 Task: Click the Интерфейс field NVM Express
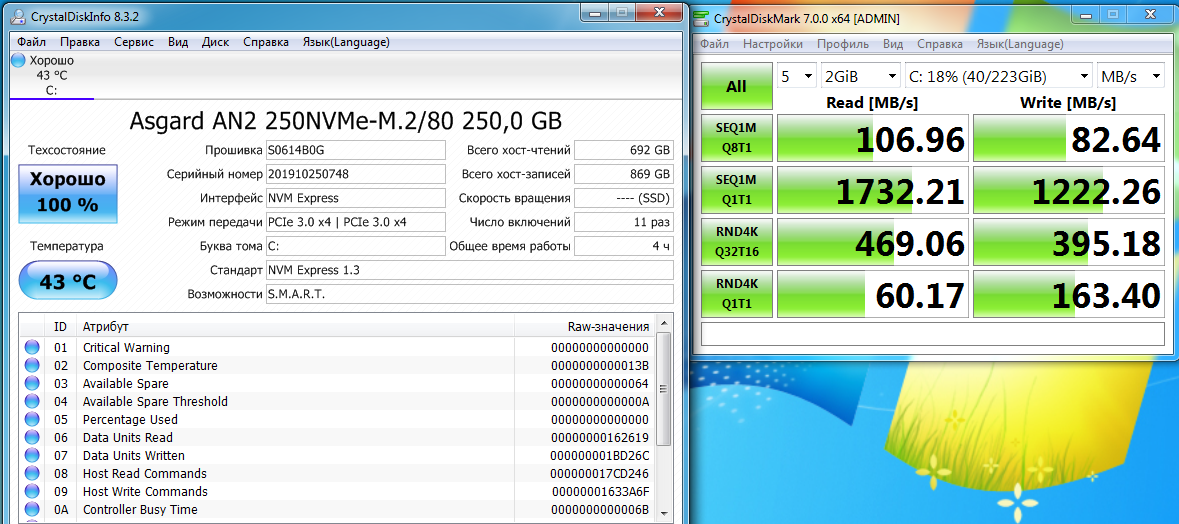pyautogui.click(x=356, y=198)
